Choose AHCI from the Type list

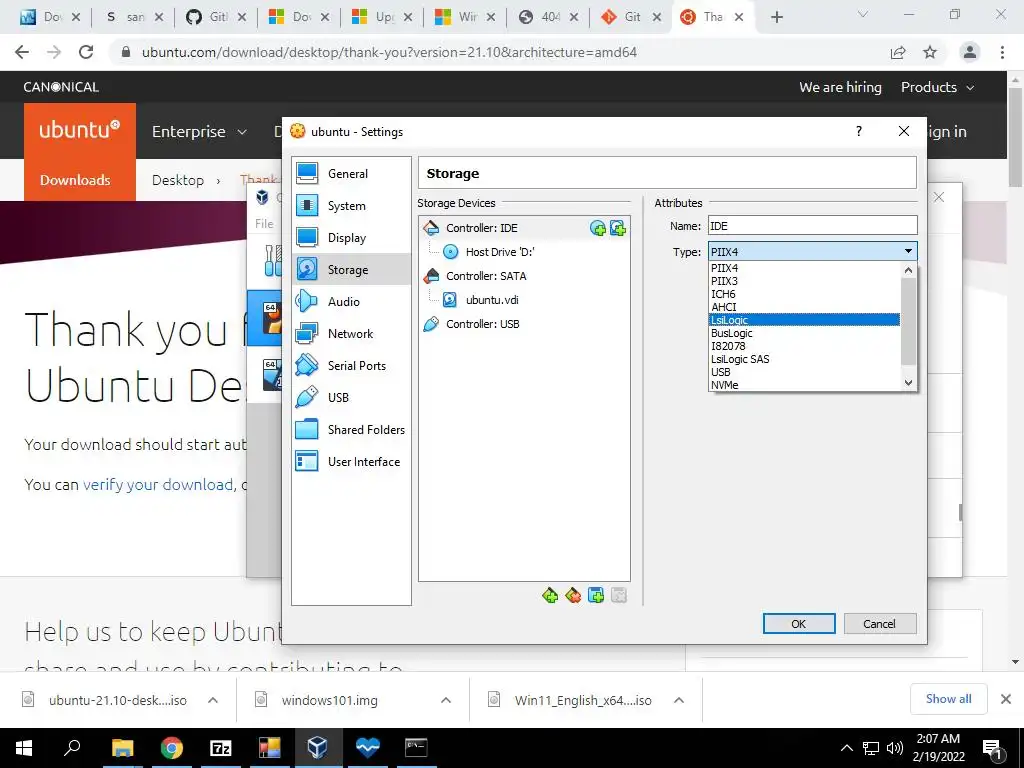pyautogui.click(x=805, y=307)
